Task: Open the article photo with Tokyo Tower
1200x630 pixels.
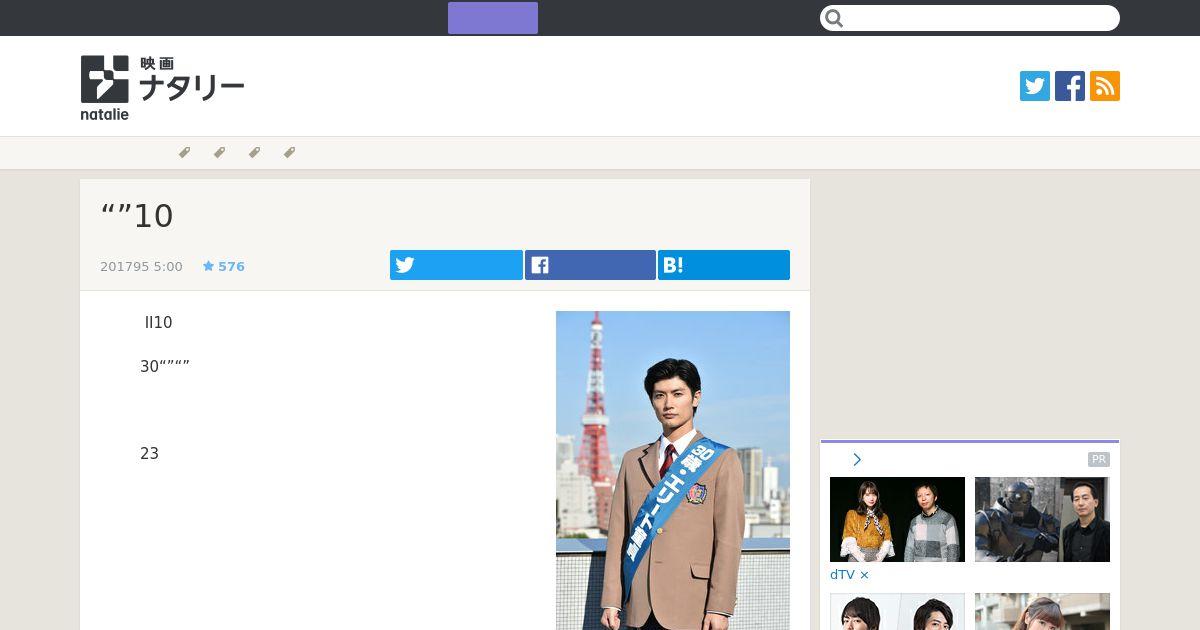Action: click(673, 470)
